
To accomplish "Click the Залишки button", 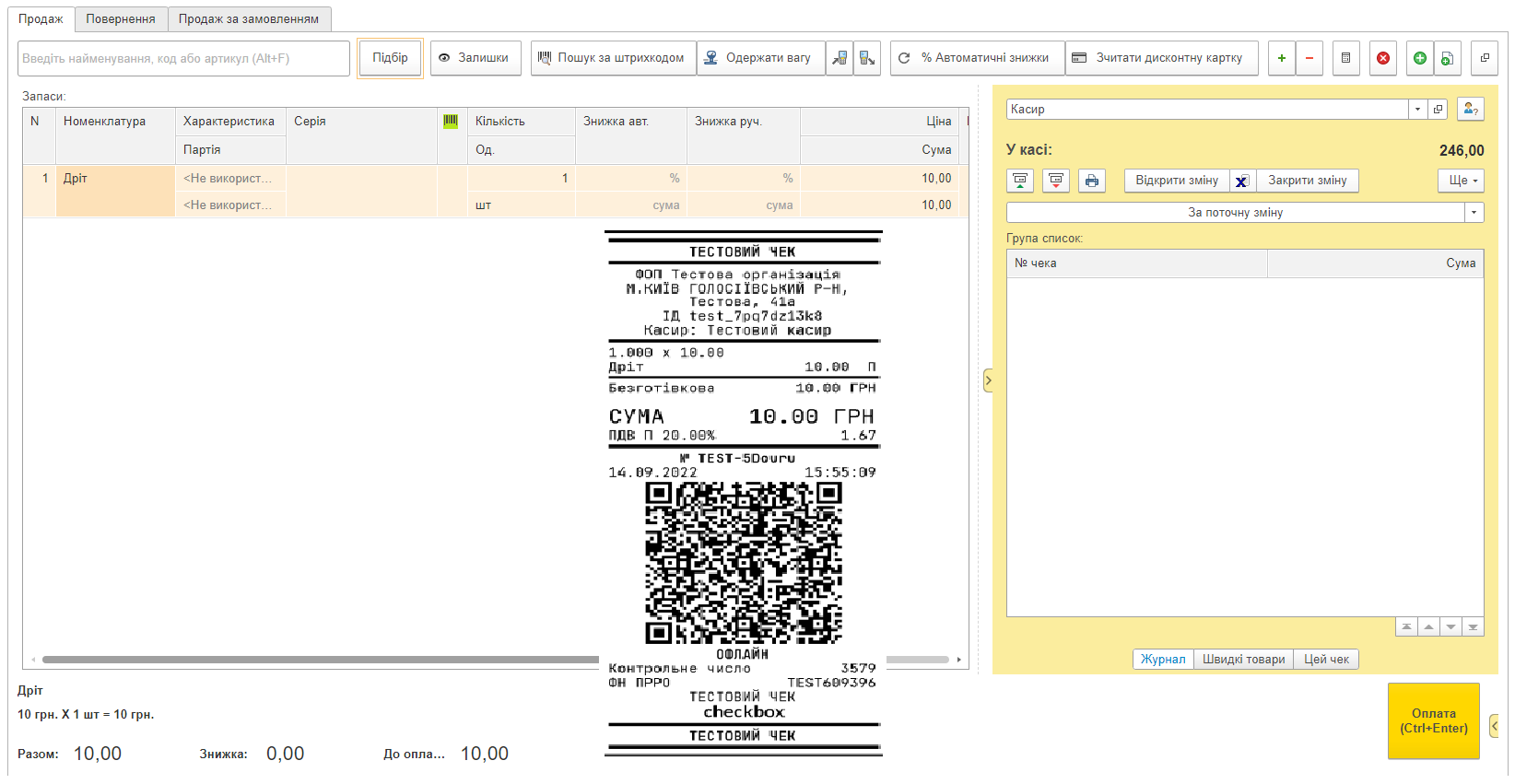I will click(476, 58).
